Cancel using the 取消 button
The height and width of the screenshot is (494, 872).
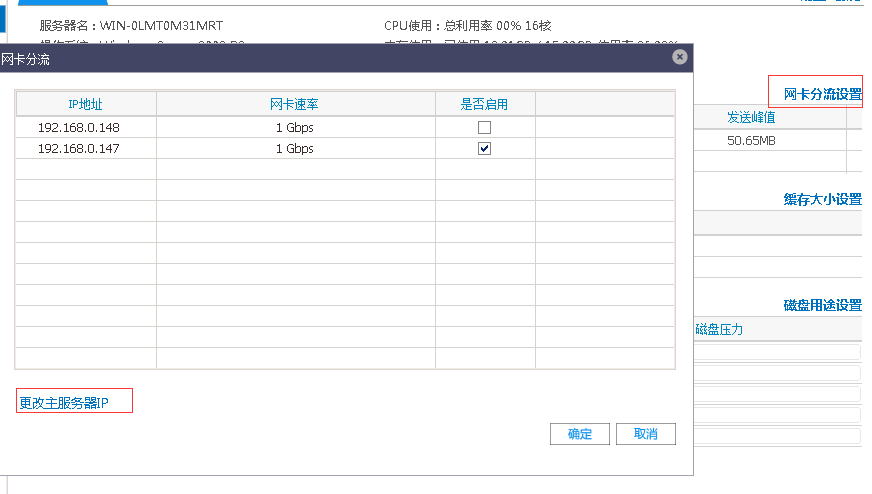click(x=646, y=434)
